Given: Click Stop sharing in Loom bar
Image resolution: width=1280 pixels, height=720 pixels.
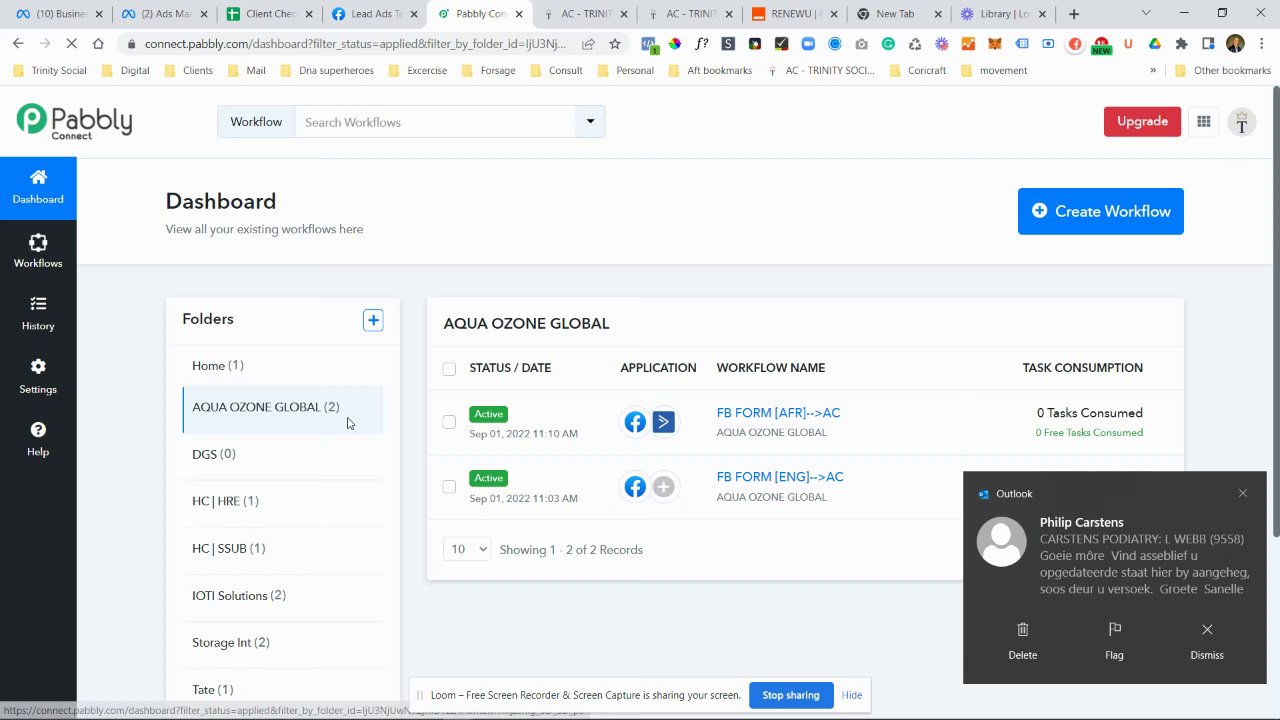Looking at the screenshot, I should 791,695.
